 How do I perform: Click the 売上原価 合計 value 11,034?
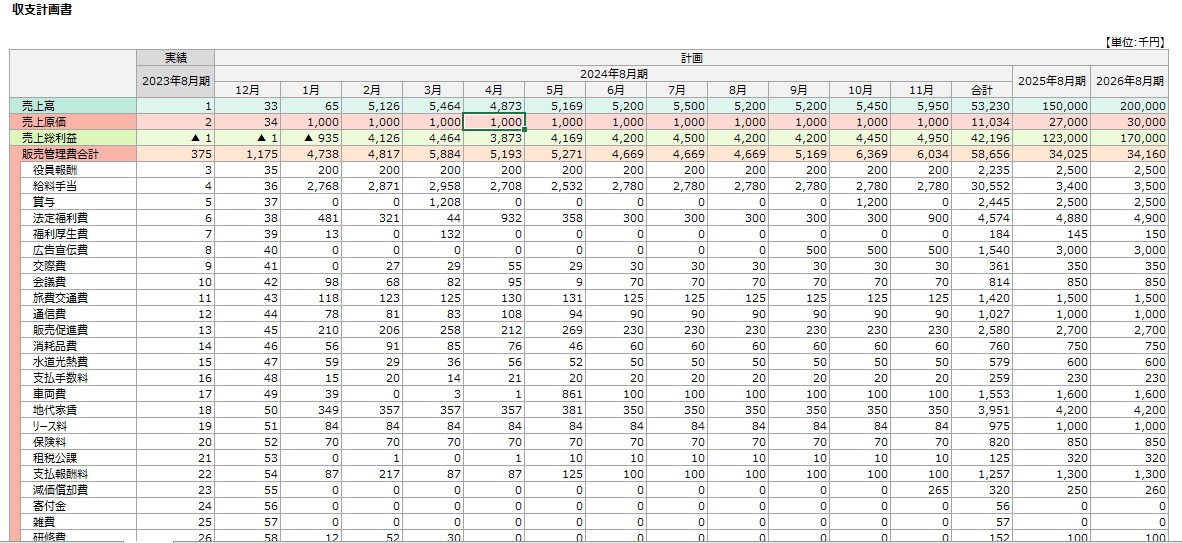pyautogui.click(x=981, y=122)
